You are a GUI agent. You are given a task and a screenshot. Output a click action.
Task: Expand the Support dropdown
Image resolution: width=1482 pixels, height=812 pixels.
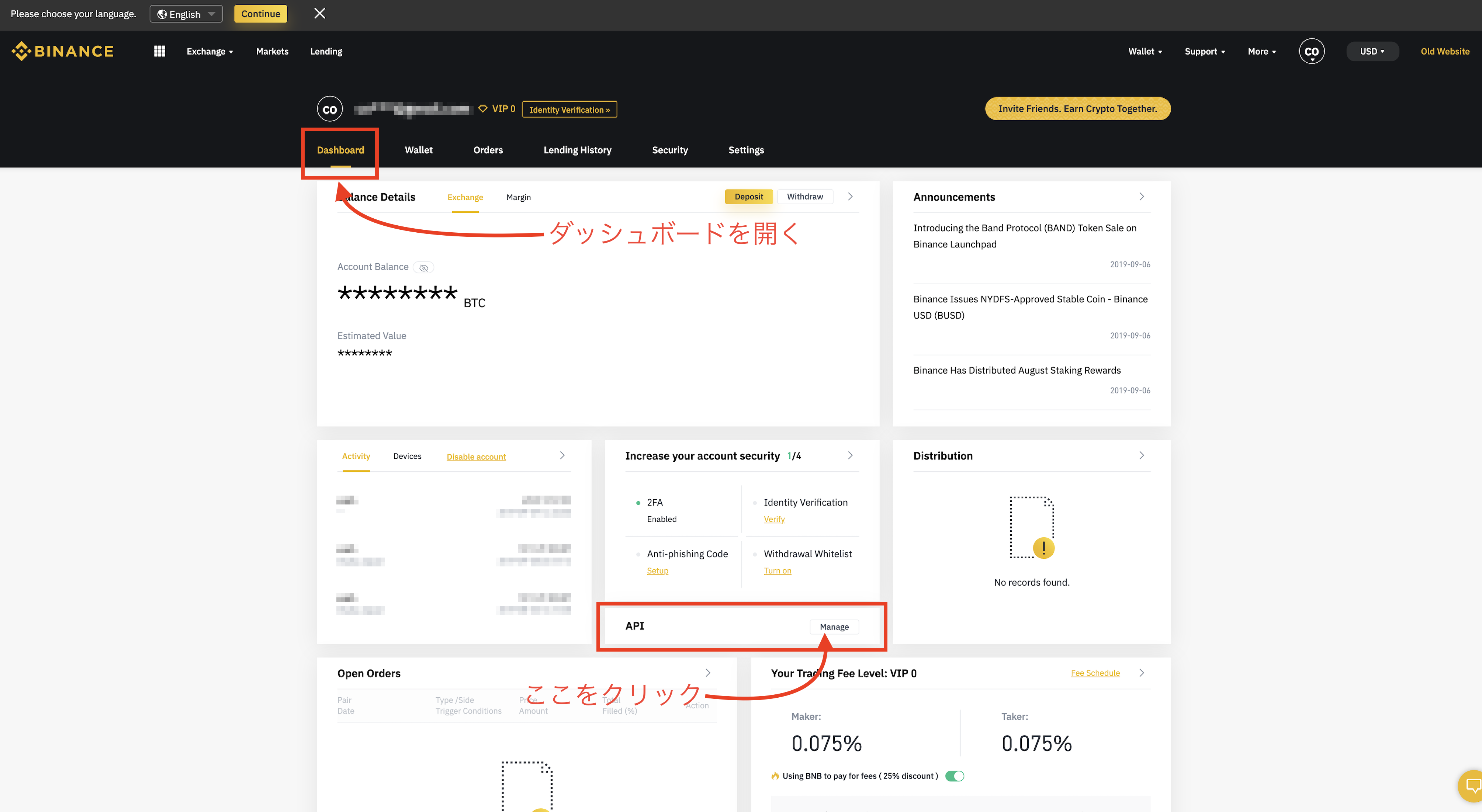click(x=1205, y=51)
